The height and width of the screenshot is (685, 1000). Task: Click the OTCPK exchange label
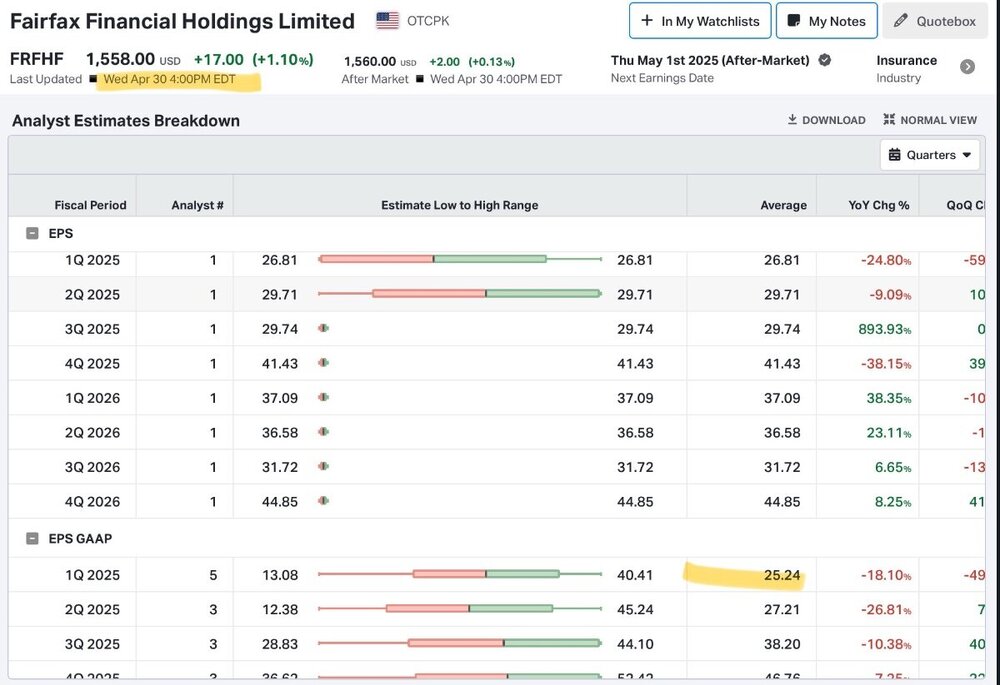coord(428,21)
